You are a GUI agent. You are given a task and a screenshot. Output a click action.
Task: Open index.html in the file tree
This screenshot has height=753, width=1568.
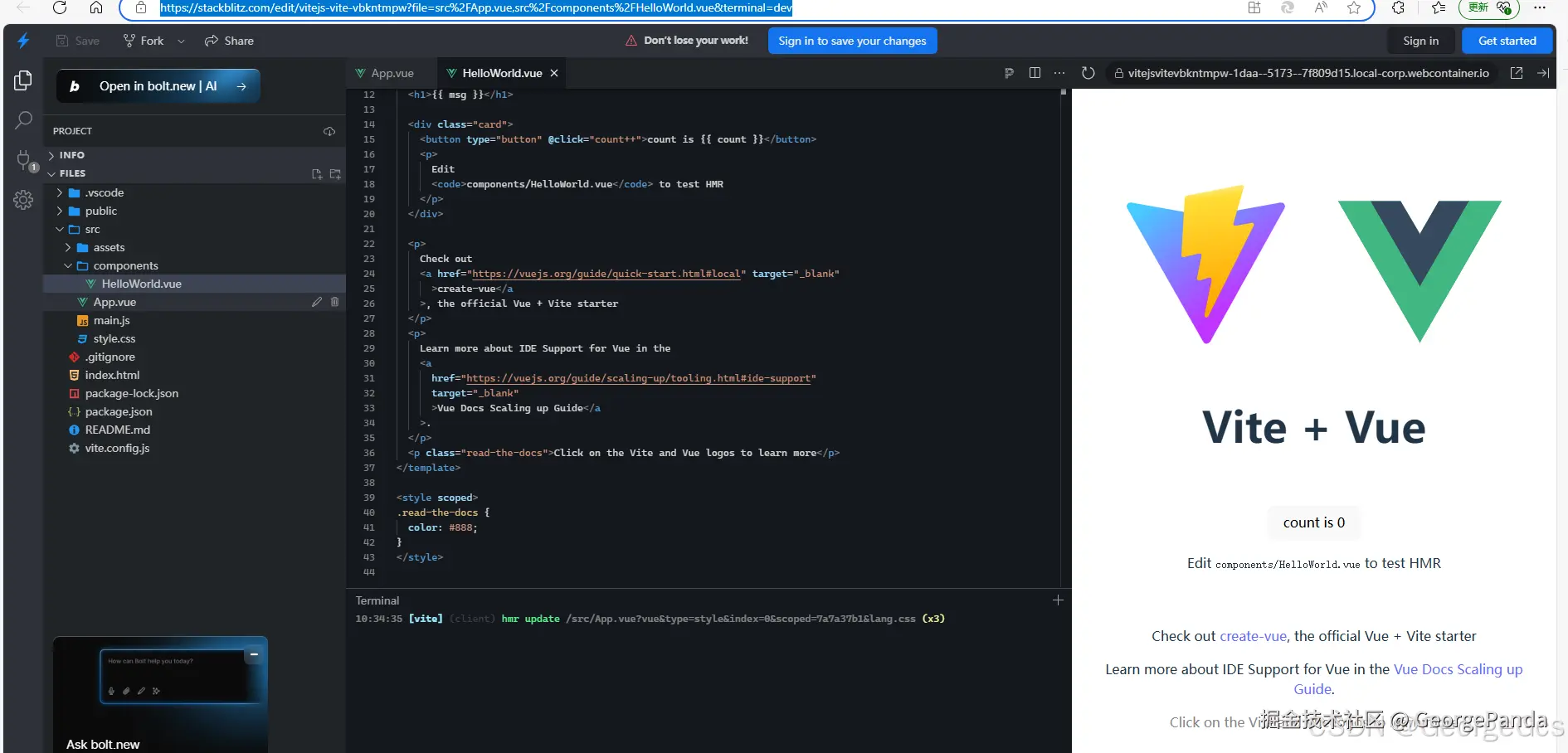tap(194, 375)
